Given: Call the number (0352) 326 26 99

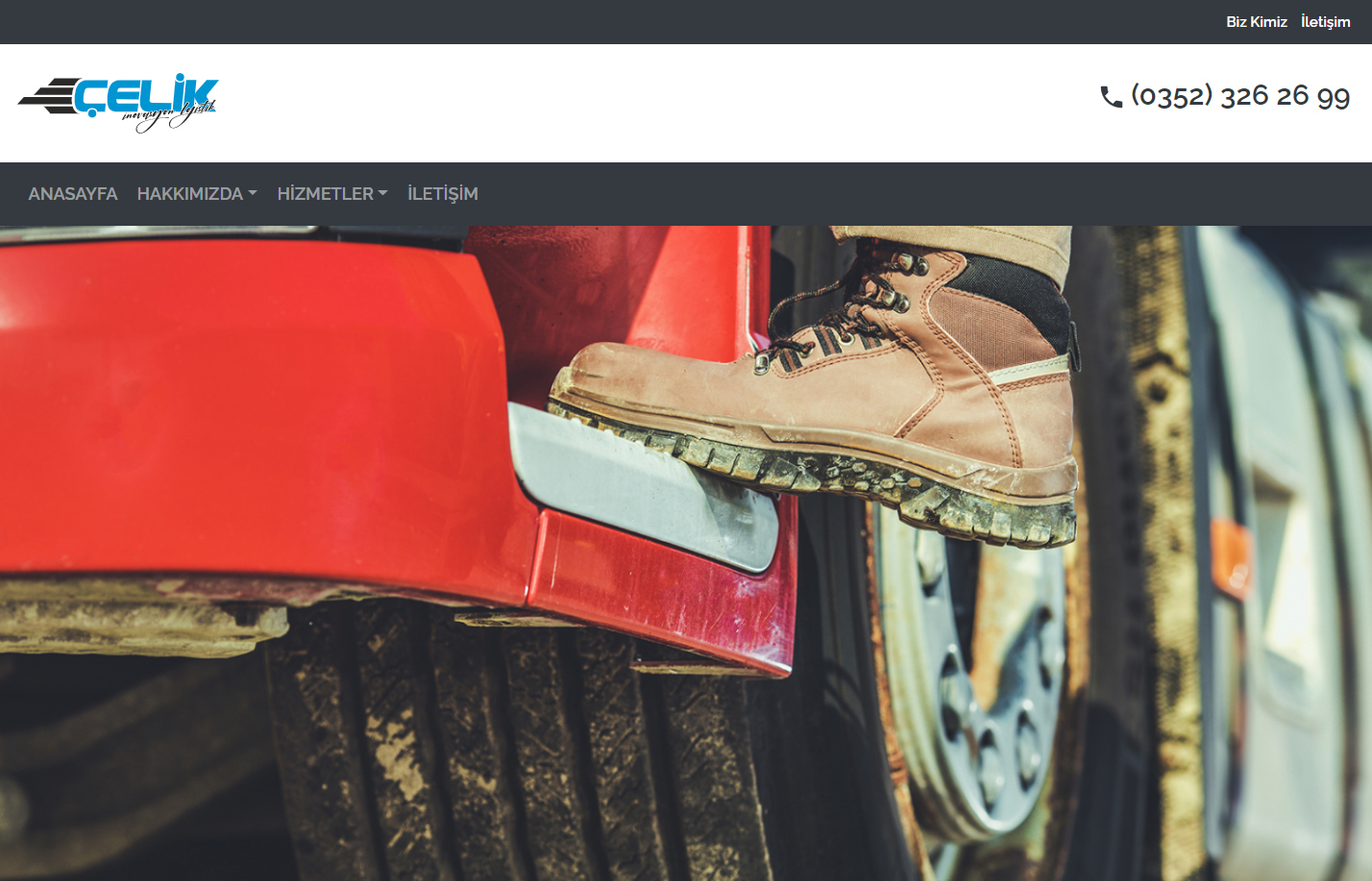Looking at the screenshot, I should pyautogui.click(x=1240, y=95).
